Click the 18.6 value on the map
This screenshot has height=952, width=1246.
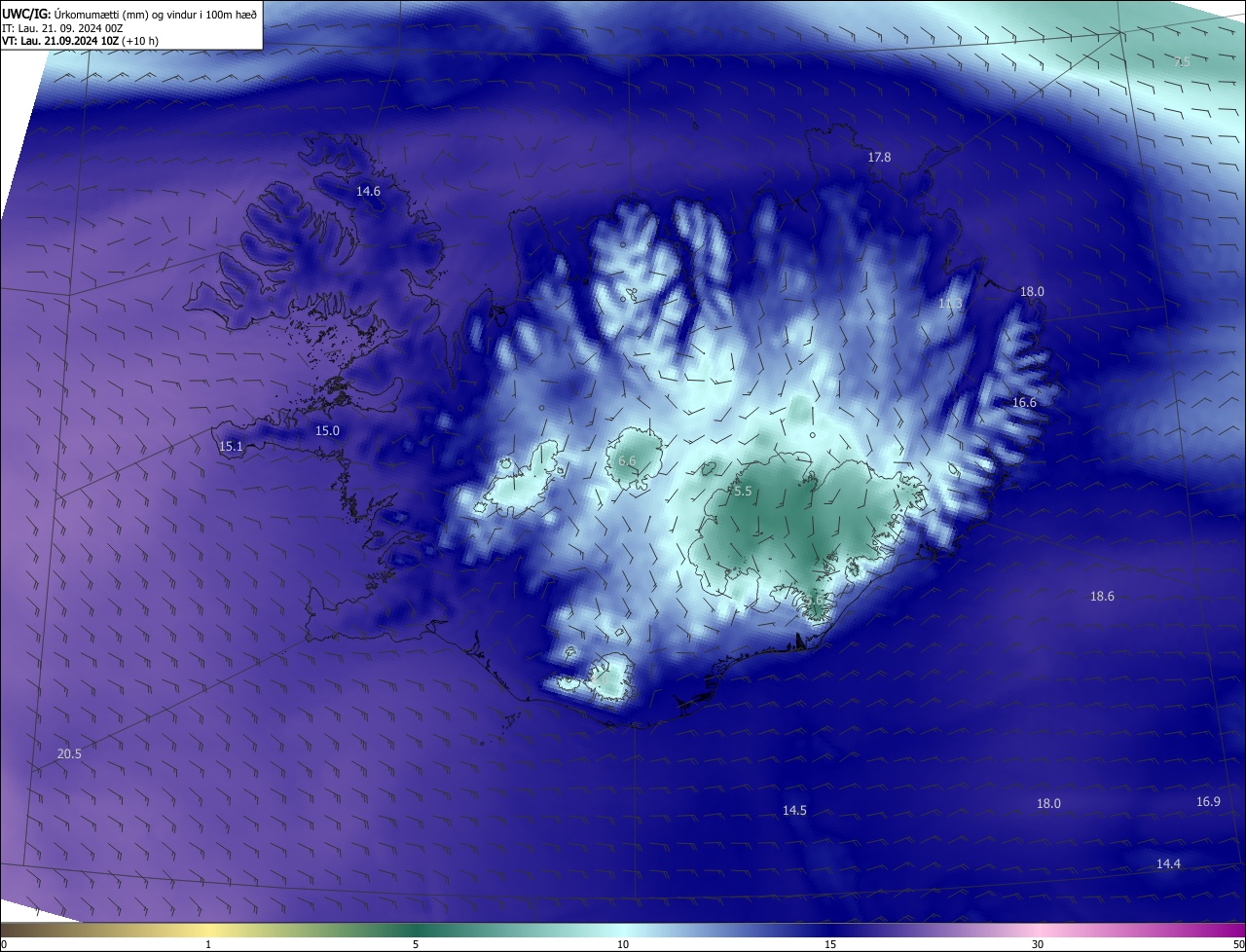pyautogui.click(x=1102, y=597)
